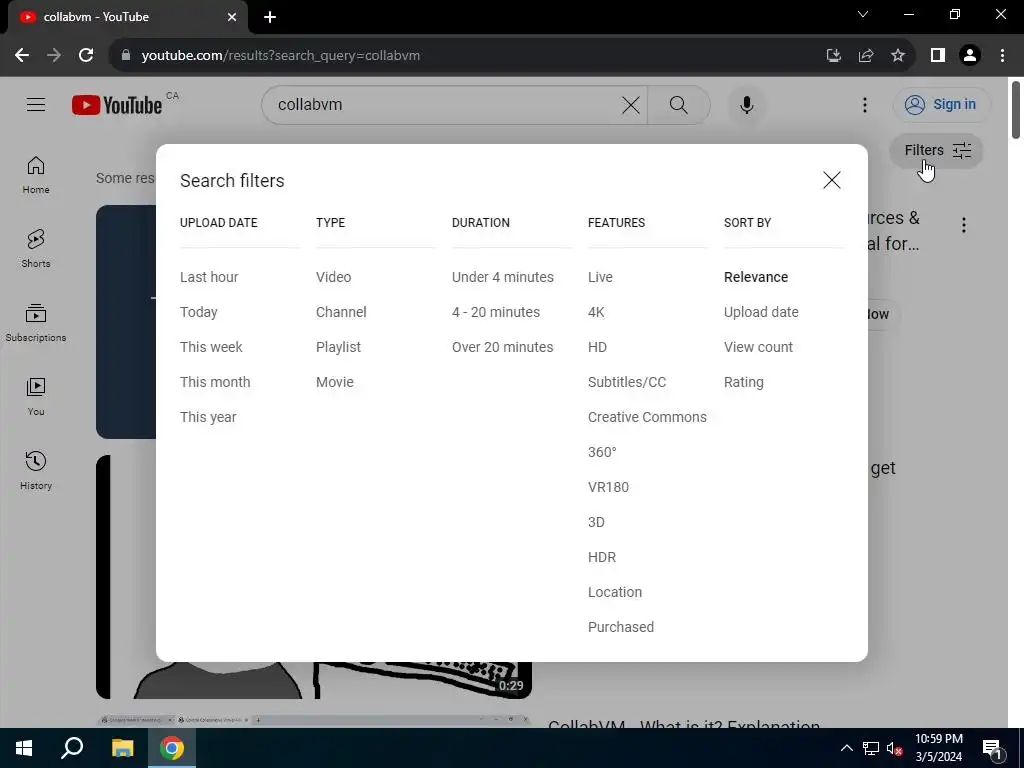Enable the HD feature filter
1024x768 pixels.
(x=598, y=347)
